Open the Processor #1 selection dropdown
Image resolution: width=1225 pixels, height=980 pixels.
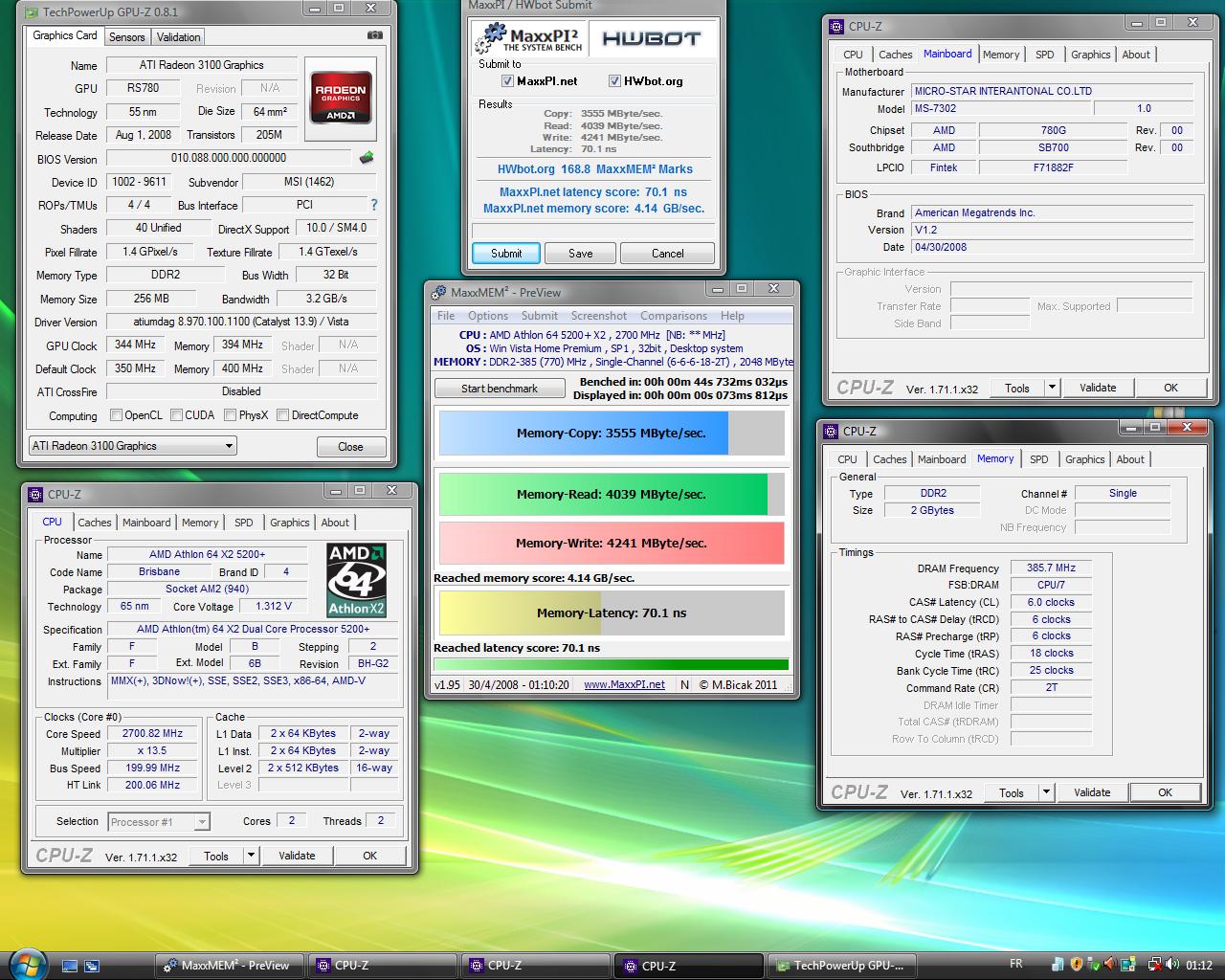tap(160, 821)
